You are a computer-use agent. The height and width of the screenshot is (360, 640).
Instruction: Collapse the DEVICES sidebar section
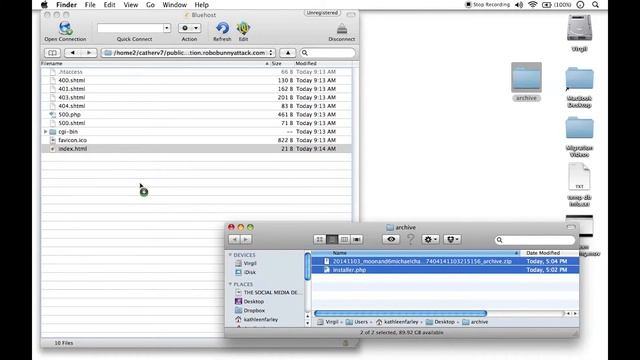(230, 255)
